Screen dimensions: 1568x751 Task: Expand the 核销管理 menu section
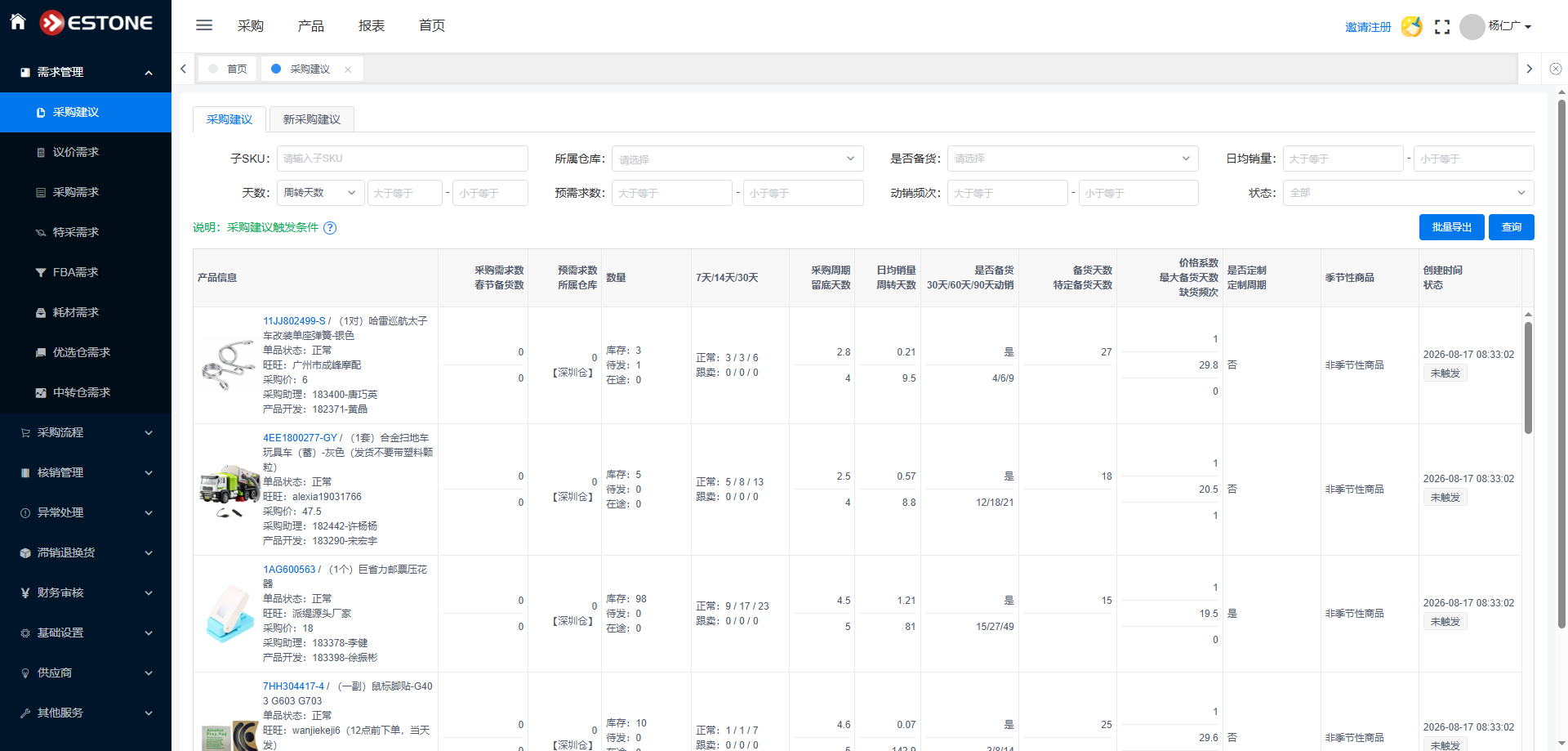pos(149,473)
